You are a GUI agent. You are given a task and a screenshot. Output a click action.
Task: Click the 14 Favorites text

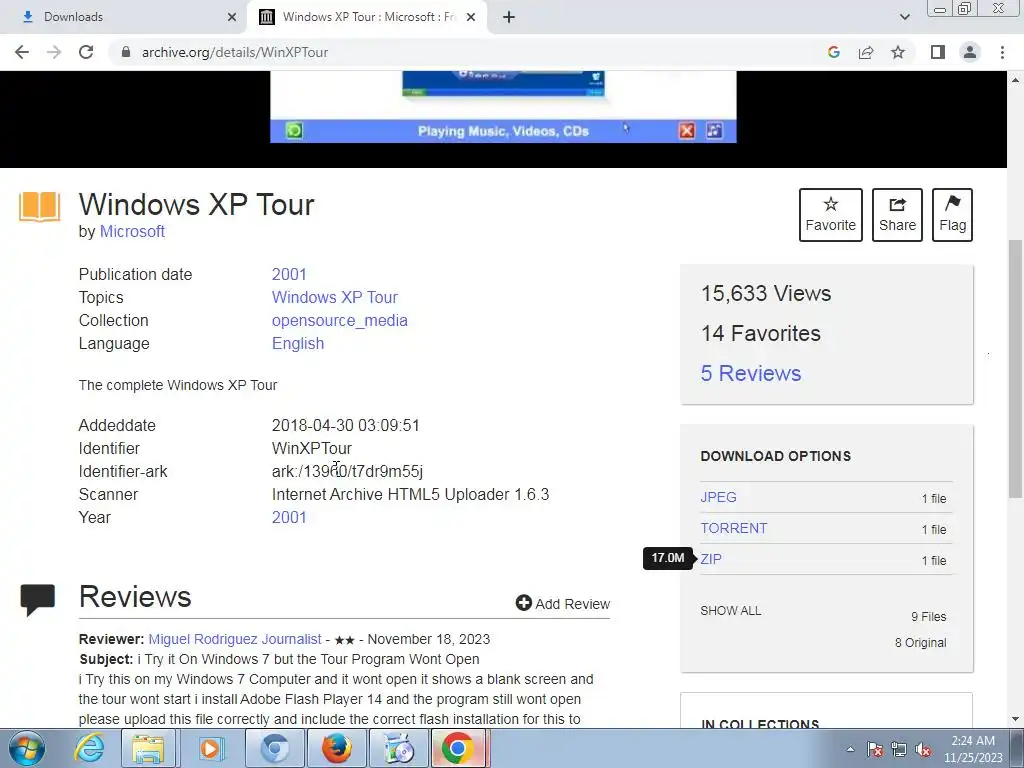tap(761, 333)
